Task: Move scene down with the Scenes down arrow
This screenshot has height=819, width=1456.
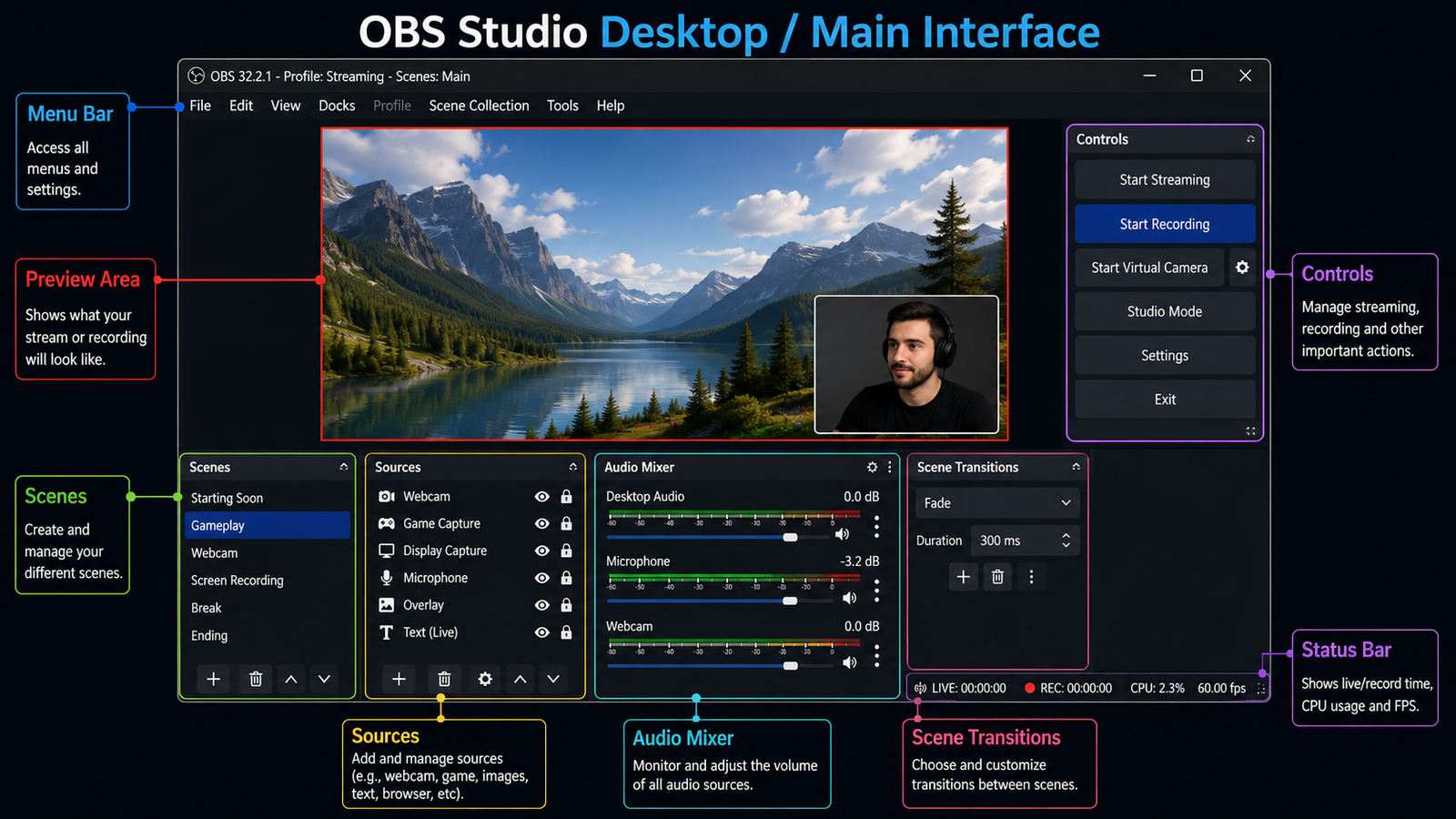Action: [324, 679]
